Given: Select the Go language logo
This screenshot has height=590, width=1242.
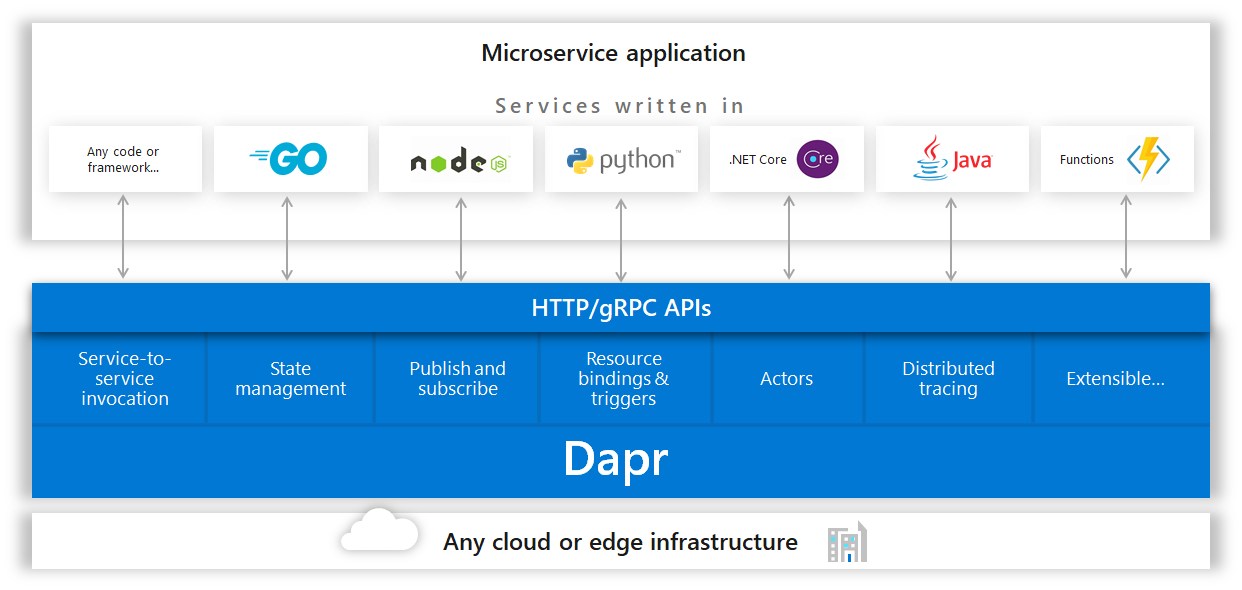Looking at the screenshot, I should tap(290, 158).
